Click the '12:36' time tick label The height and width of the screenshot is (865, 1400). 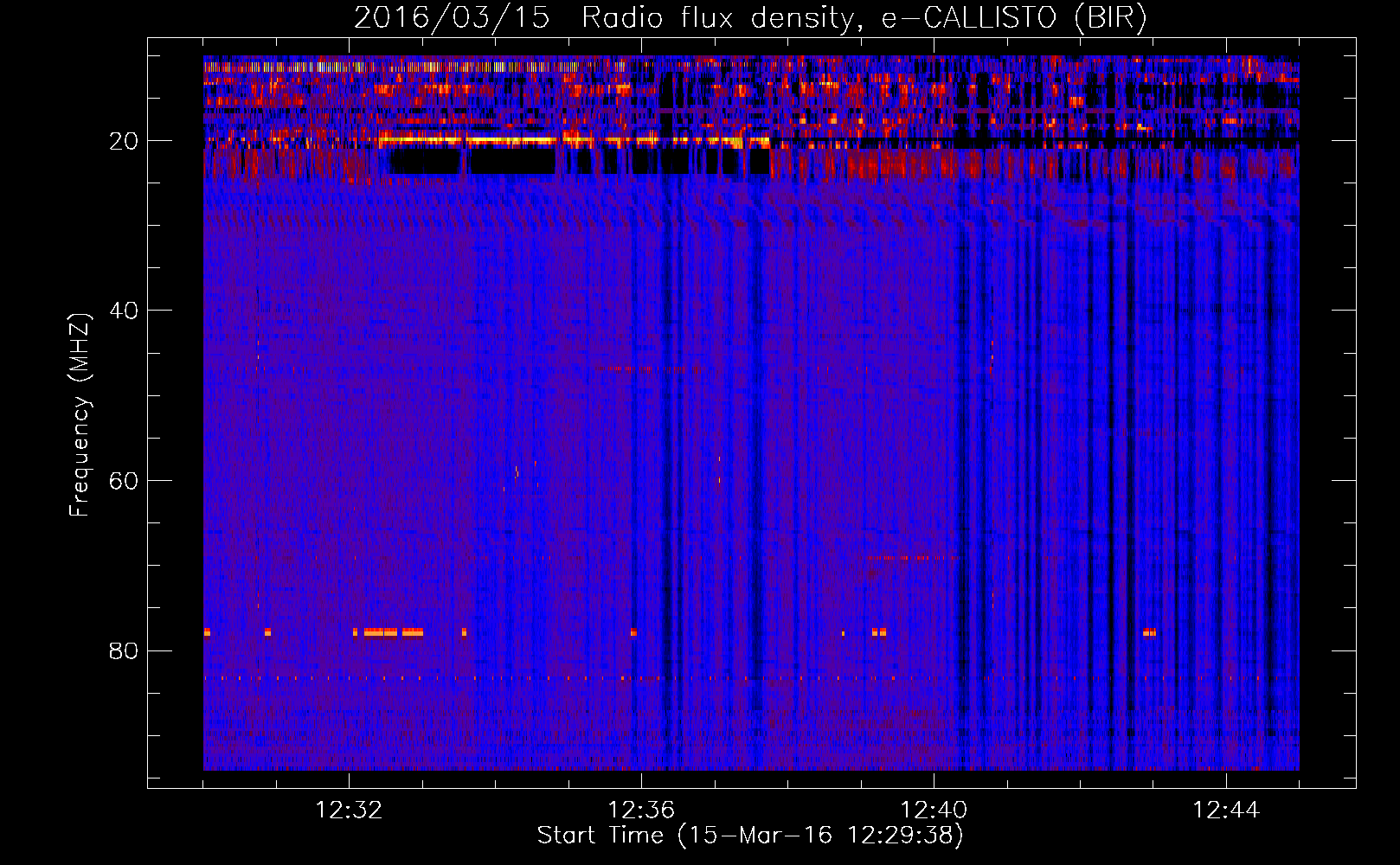pyautogui.click(x=641, y=811)
